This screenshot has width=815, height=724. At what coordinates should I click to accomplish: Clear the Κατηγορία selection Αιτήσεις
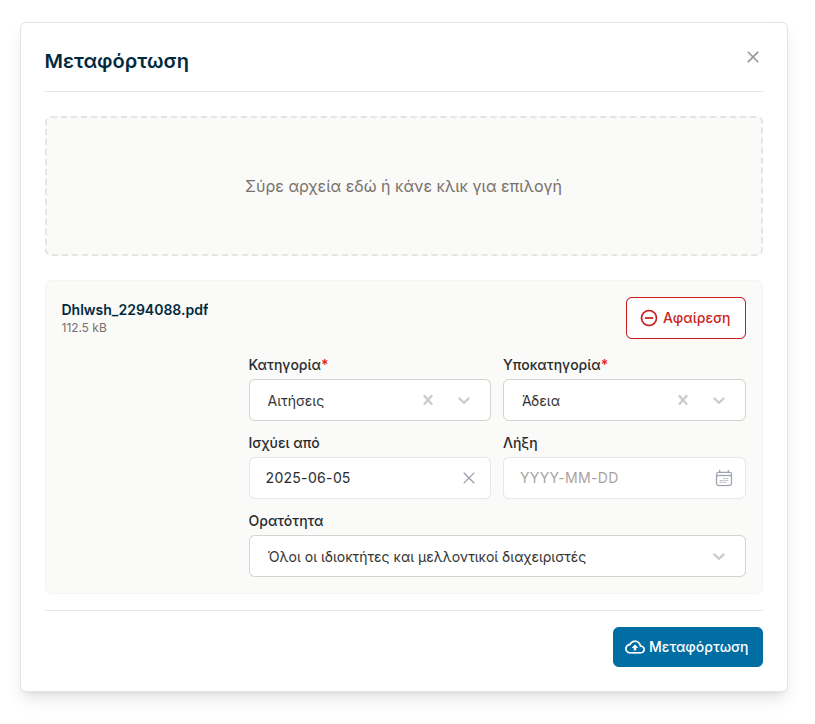tap(427, 400)
